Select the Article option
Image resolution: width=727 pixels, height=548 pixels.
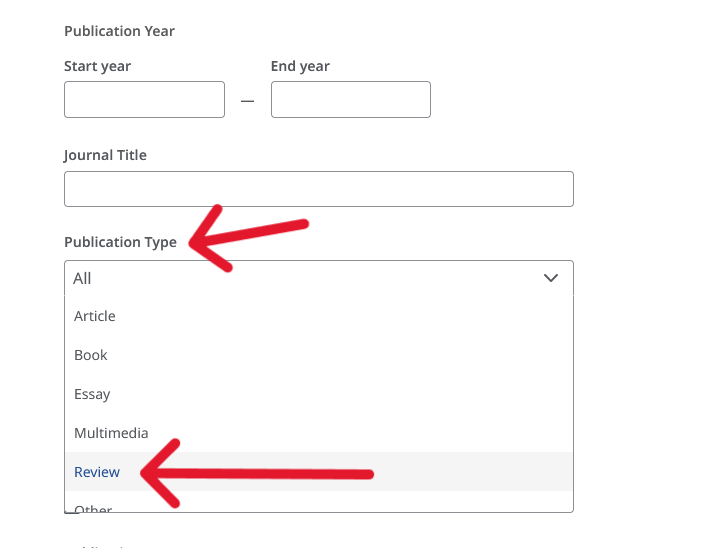click(319, 316)
